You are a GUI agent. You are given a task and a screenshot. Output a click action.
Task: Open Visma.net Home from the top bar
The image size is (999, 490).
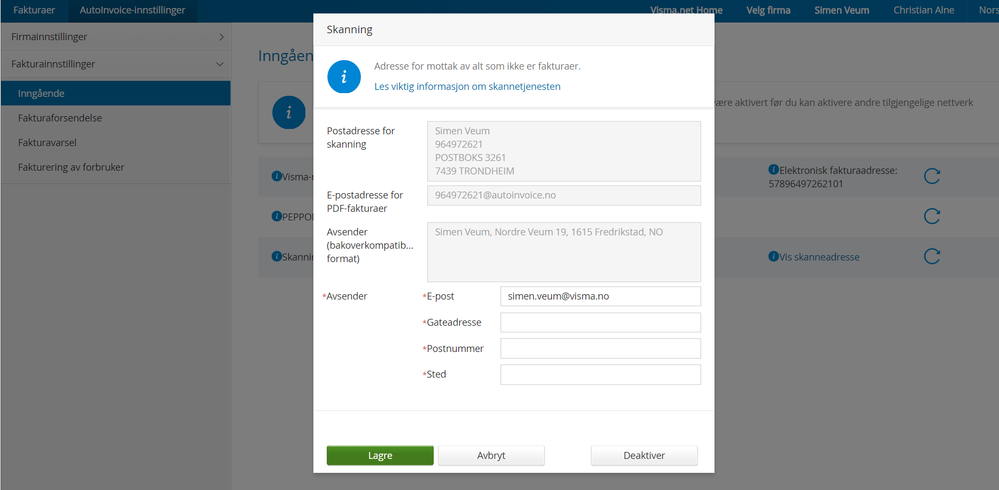[686, 10]
